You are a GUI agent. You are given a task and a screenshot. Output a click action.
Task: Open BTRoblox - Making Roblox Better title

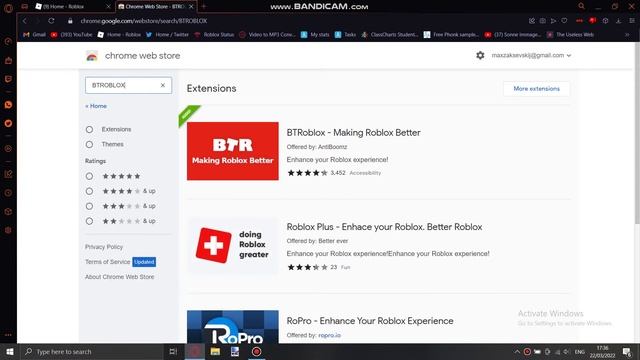[x=353, y=133]
